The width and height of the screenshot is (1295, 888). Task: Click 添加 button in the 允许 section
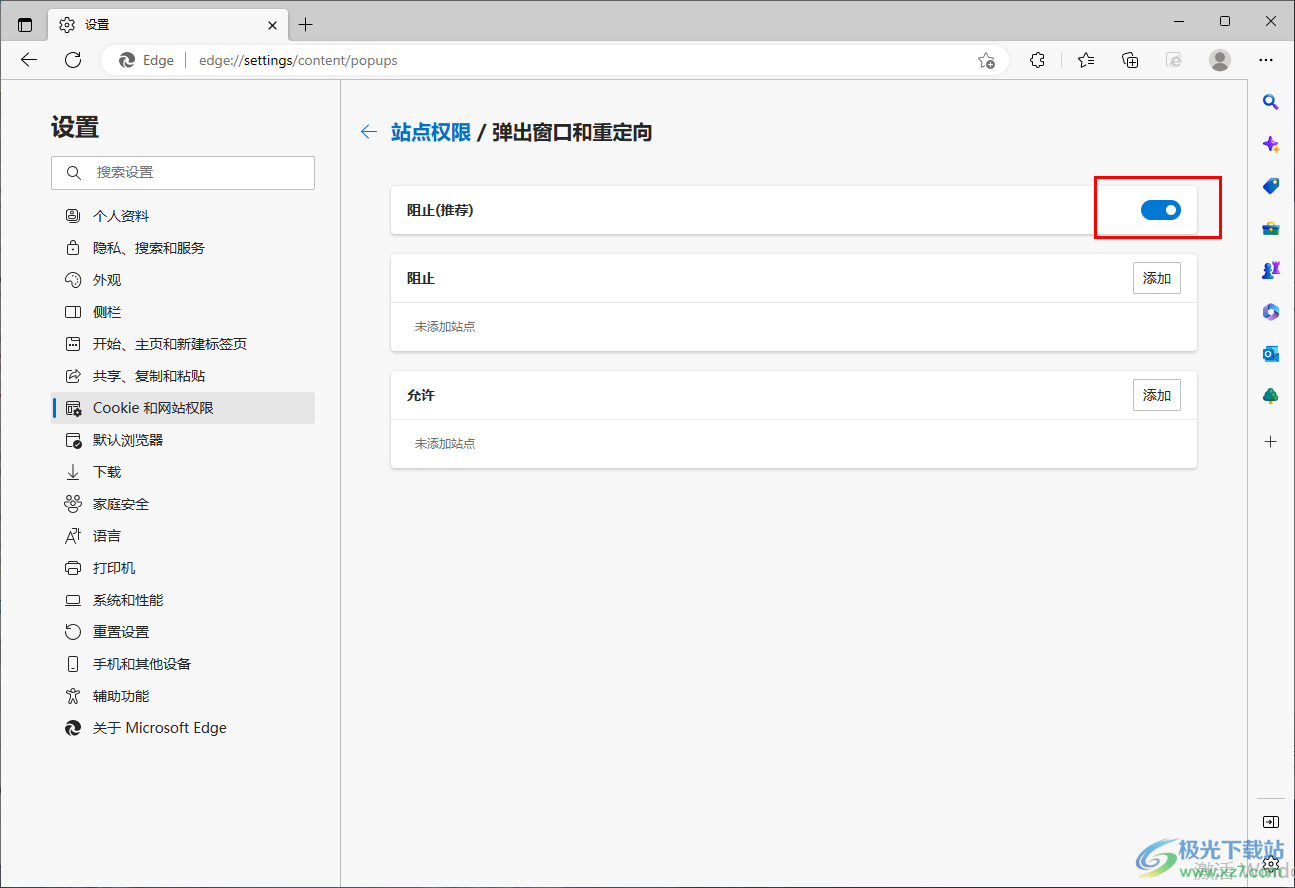[x=1157, y=395]
